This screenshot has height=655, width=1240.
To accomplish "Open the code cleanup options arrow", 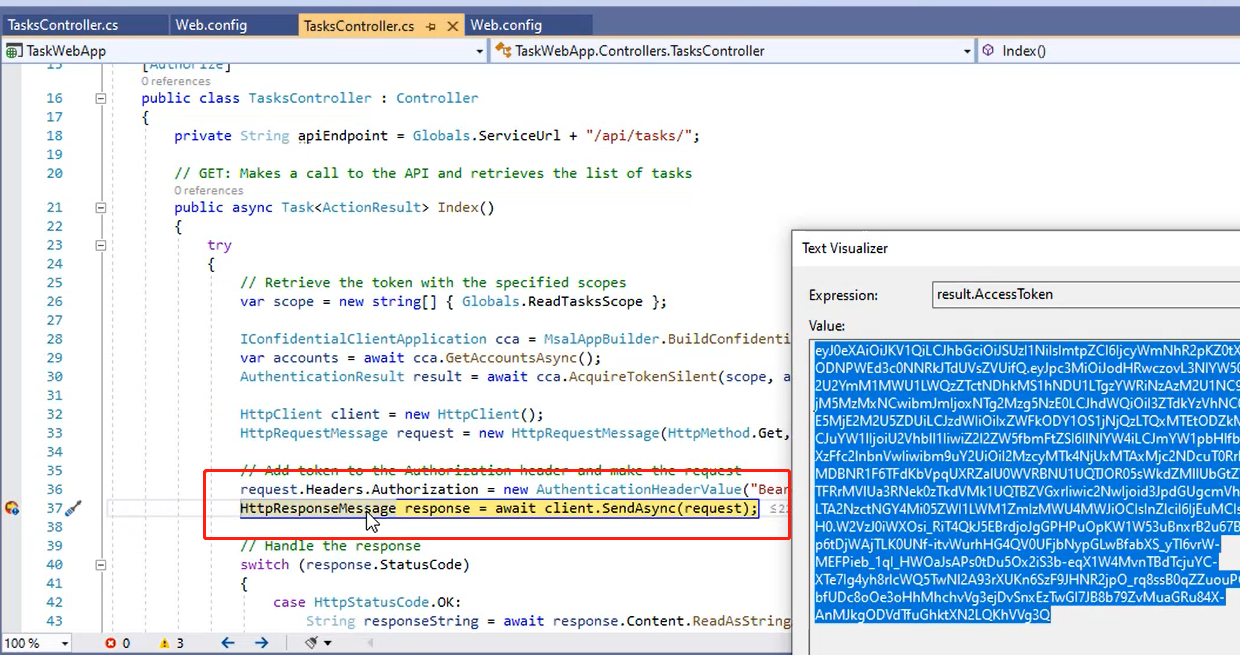I will 329,643.
